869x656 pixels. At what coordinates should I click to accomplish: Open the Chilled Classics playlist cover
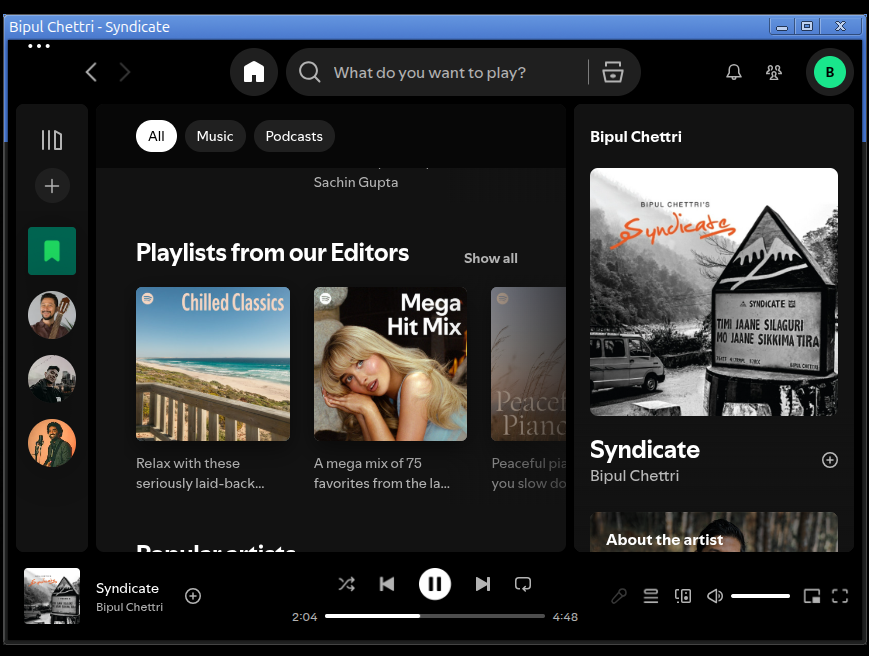213,364
